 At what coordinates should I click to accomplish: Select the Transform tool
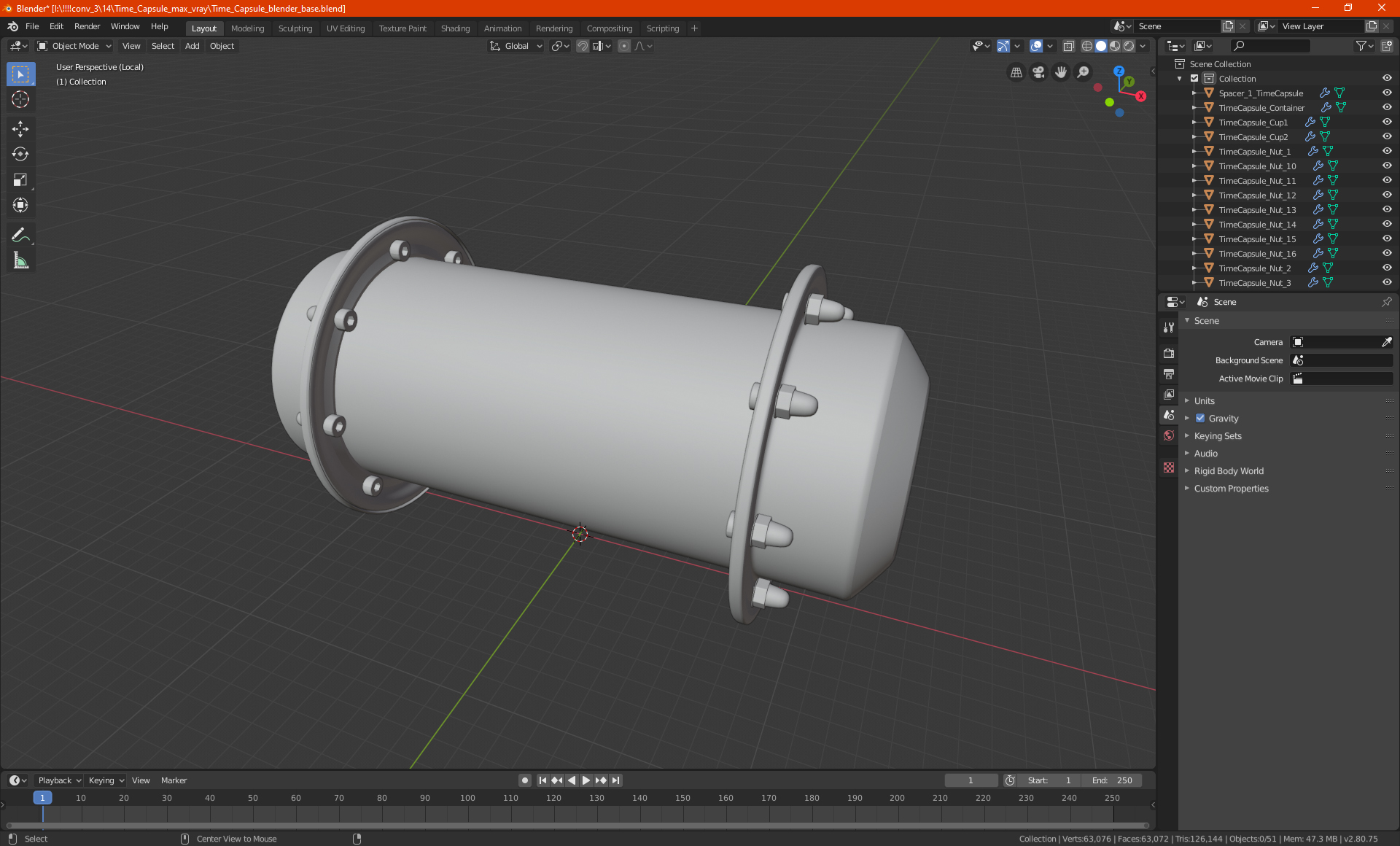point(20,205)
